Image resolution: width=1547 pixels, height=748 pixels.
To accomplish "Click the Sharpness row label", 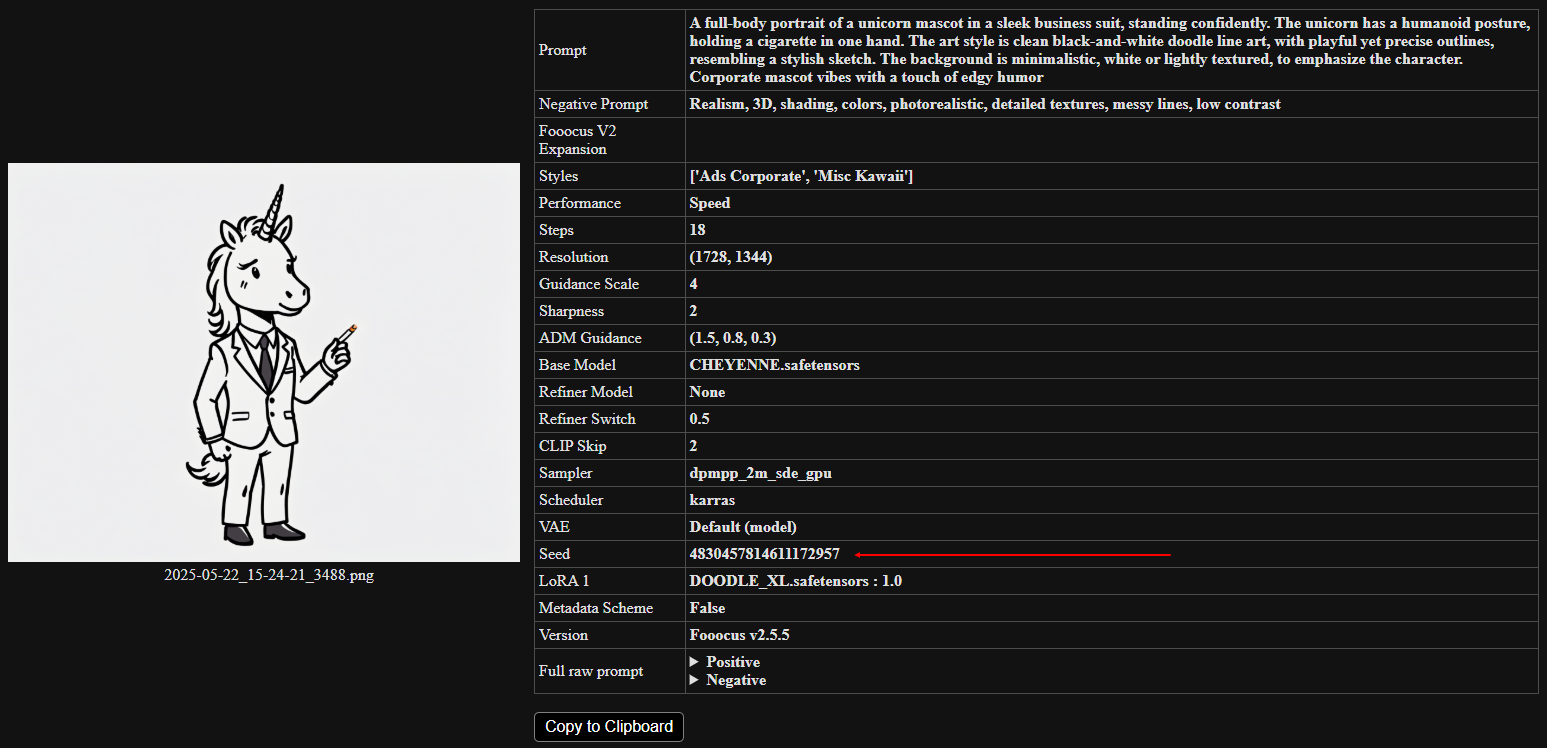I will pyautogui.click(x=571, y=311).
